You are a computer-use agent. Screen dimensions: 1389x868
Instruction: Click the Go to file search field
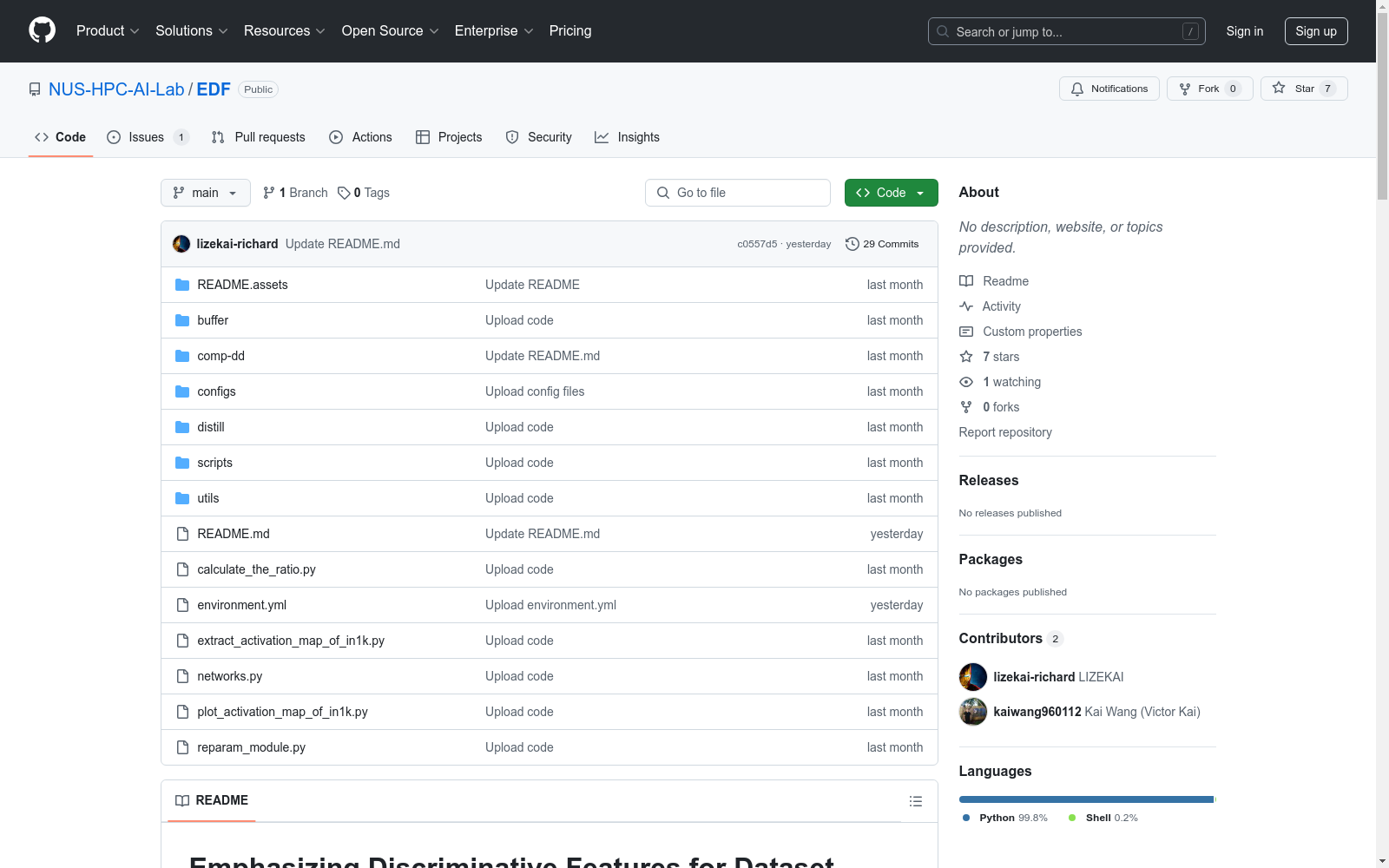click(x=738, y=193)
